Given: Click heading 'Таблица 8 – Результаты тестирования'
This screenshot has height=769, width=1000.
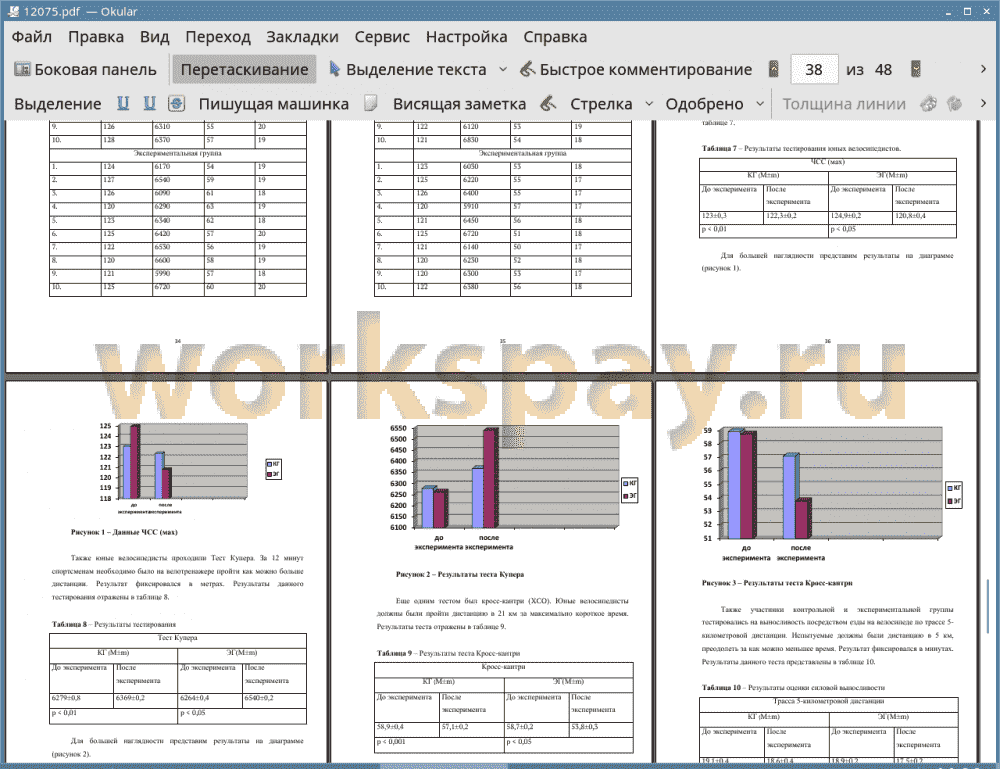Looking at the screenshot, I should (114, 624).
